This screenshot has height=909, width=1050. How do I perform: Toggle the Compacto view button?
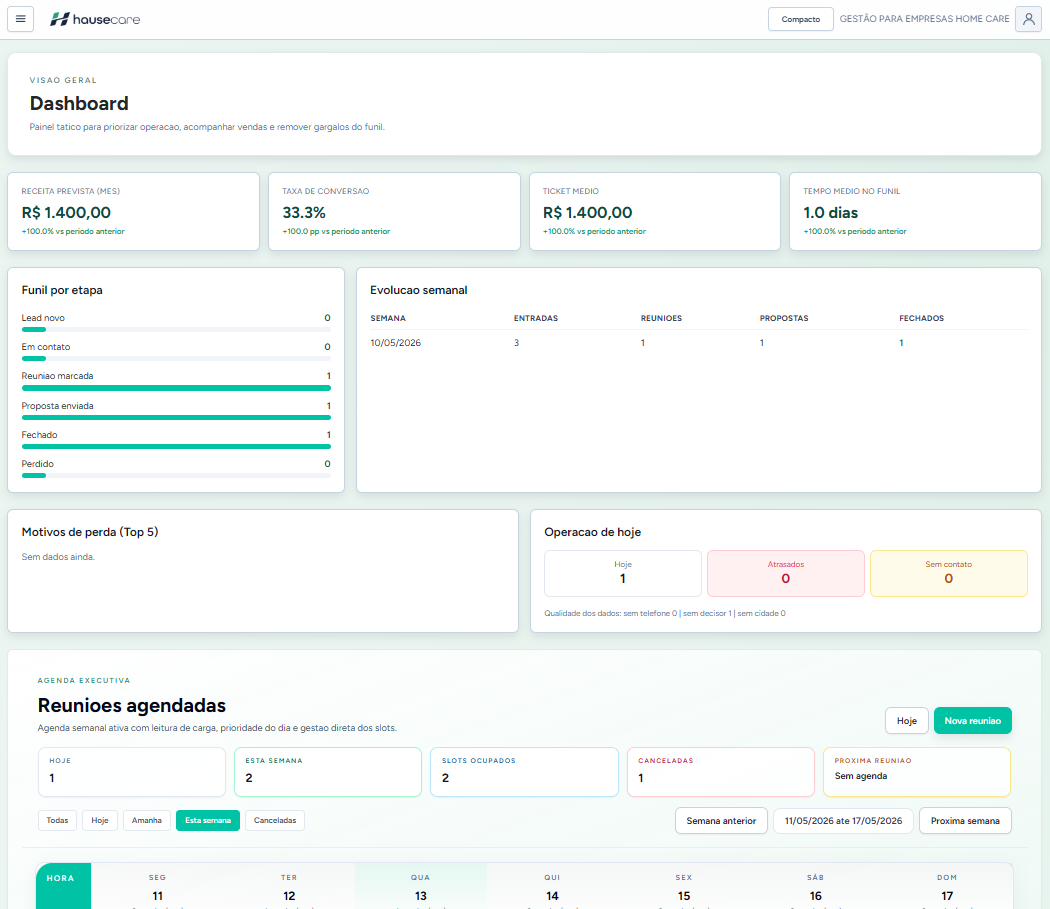(800, 19)
